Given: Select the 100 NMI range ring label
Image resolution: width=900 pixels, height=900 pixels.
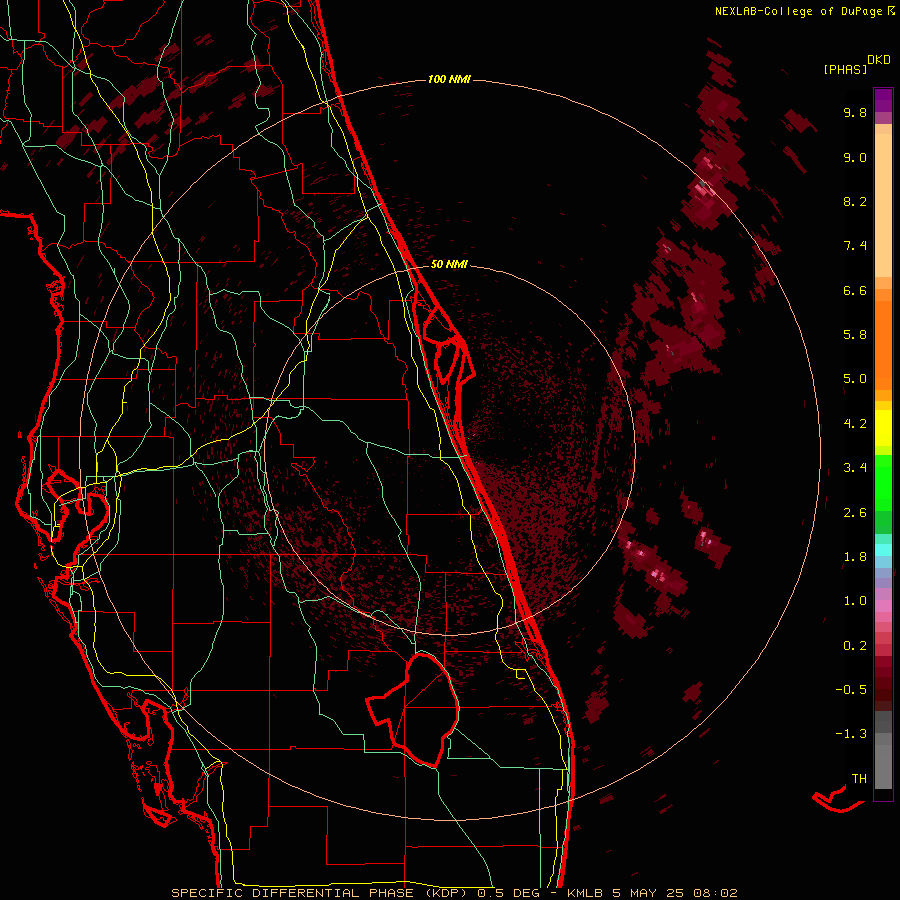Looking at the screenshot, I should pos(449,79).
